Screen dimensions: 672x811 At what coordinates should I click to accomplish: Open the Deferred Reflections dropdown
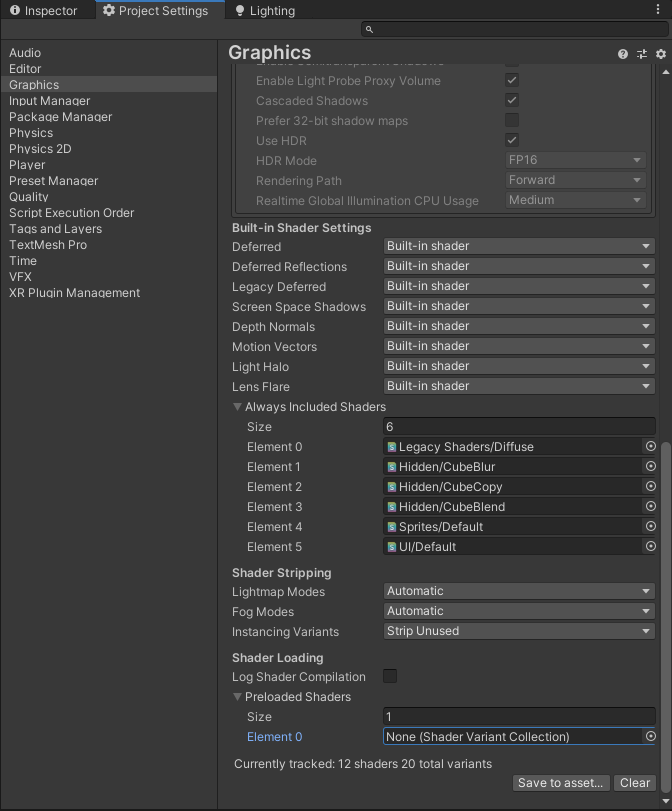point(519,266)
